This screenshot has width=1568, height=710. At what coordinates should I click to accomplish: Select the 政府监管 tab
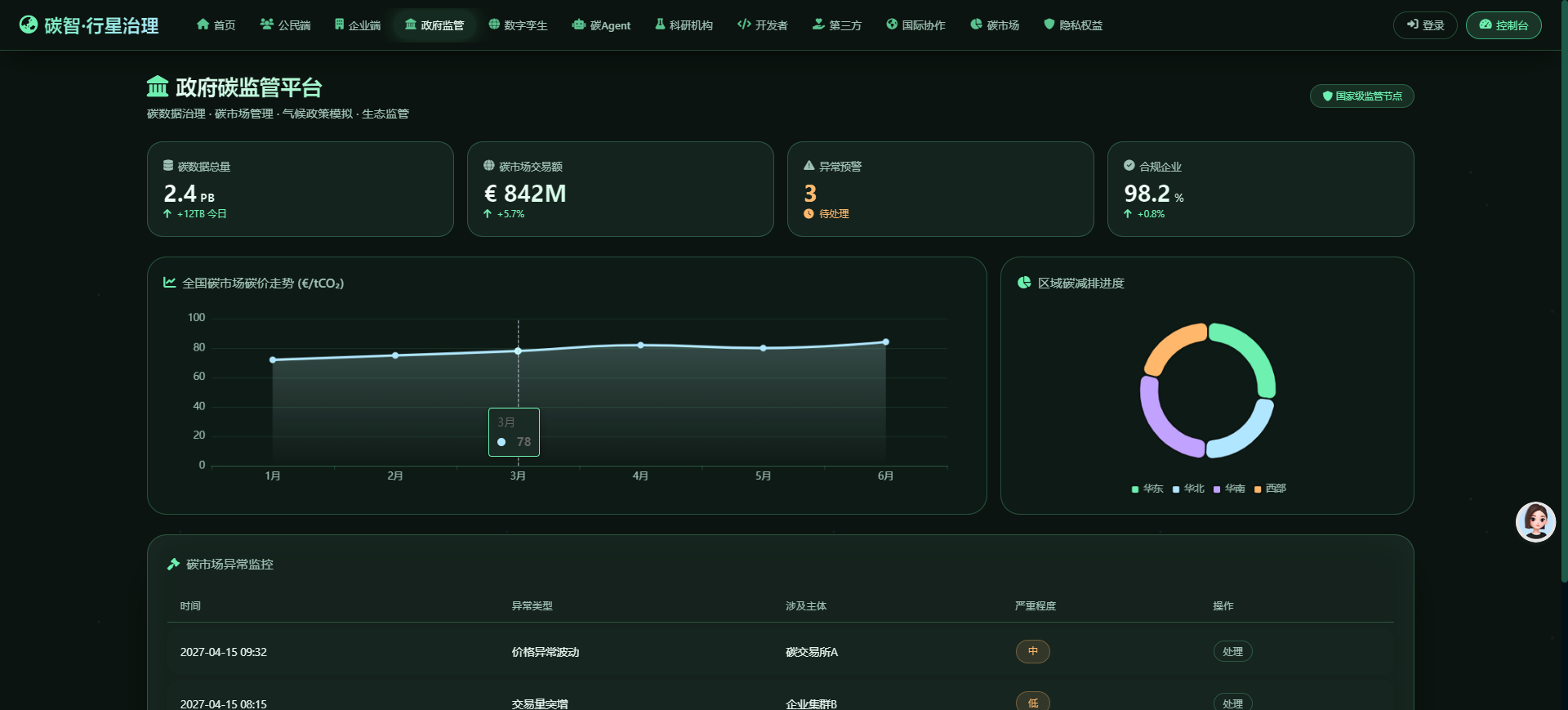(x=434, y=25)
